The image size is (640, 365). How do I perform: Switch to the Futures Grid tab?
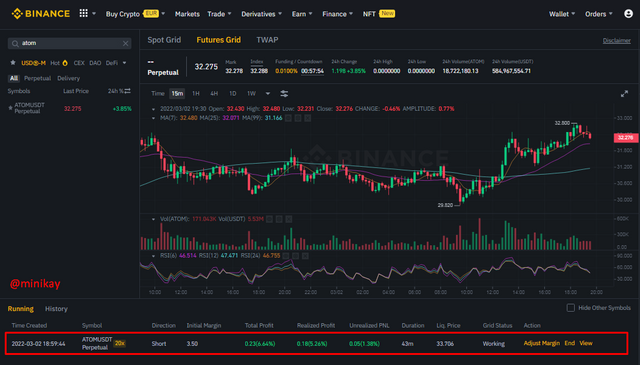coord(218,40)
